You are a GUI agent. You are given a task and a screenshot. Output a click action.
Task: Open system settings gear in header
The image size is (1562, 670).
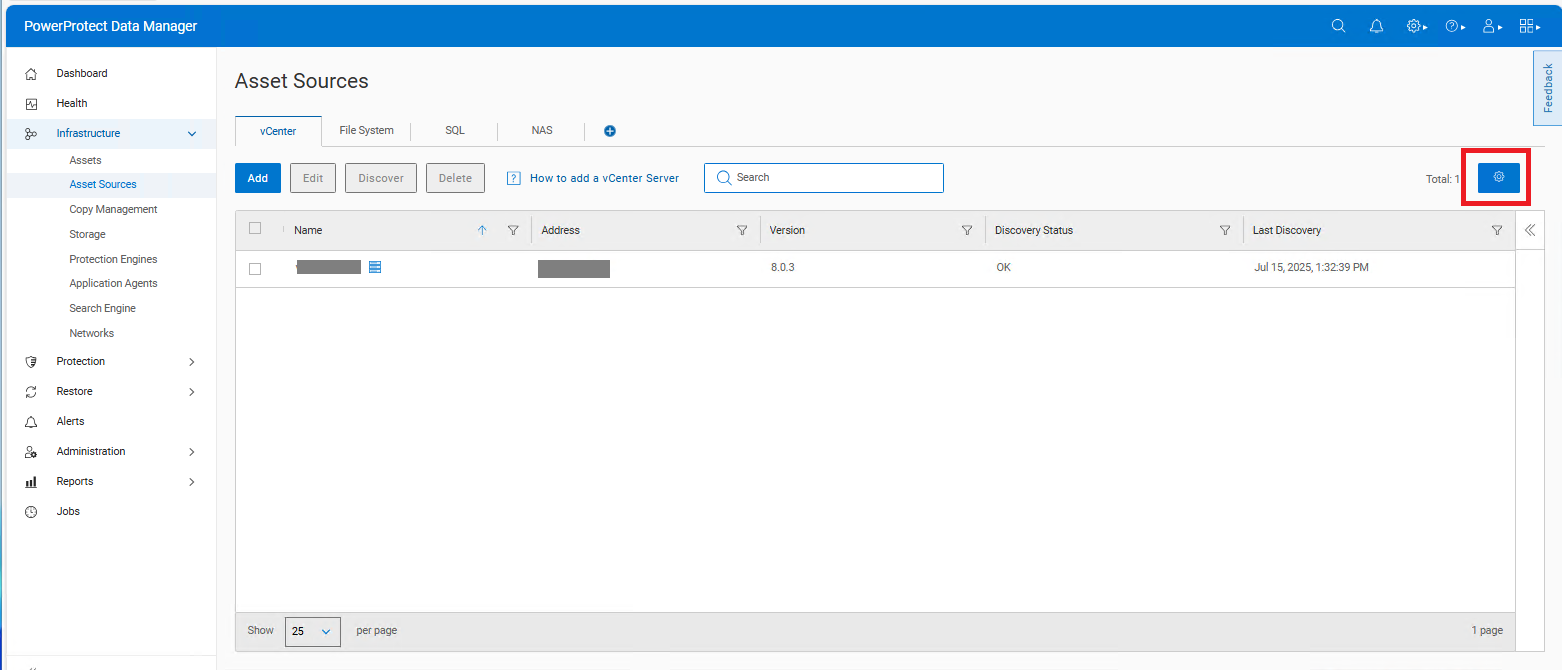click(1416, 26)
